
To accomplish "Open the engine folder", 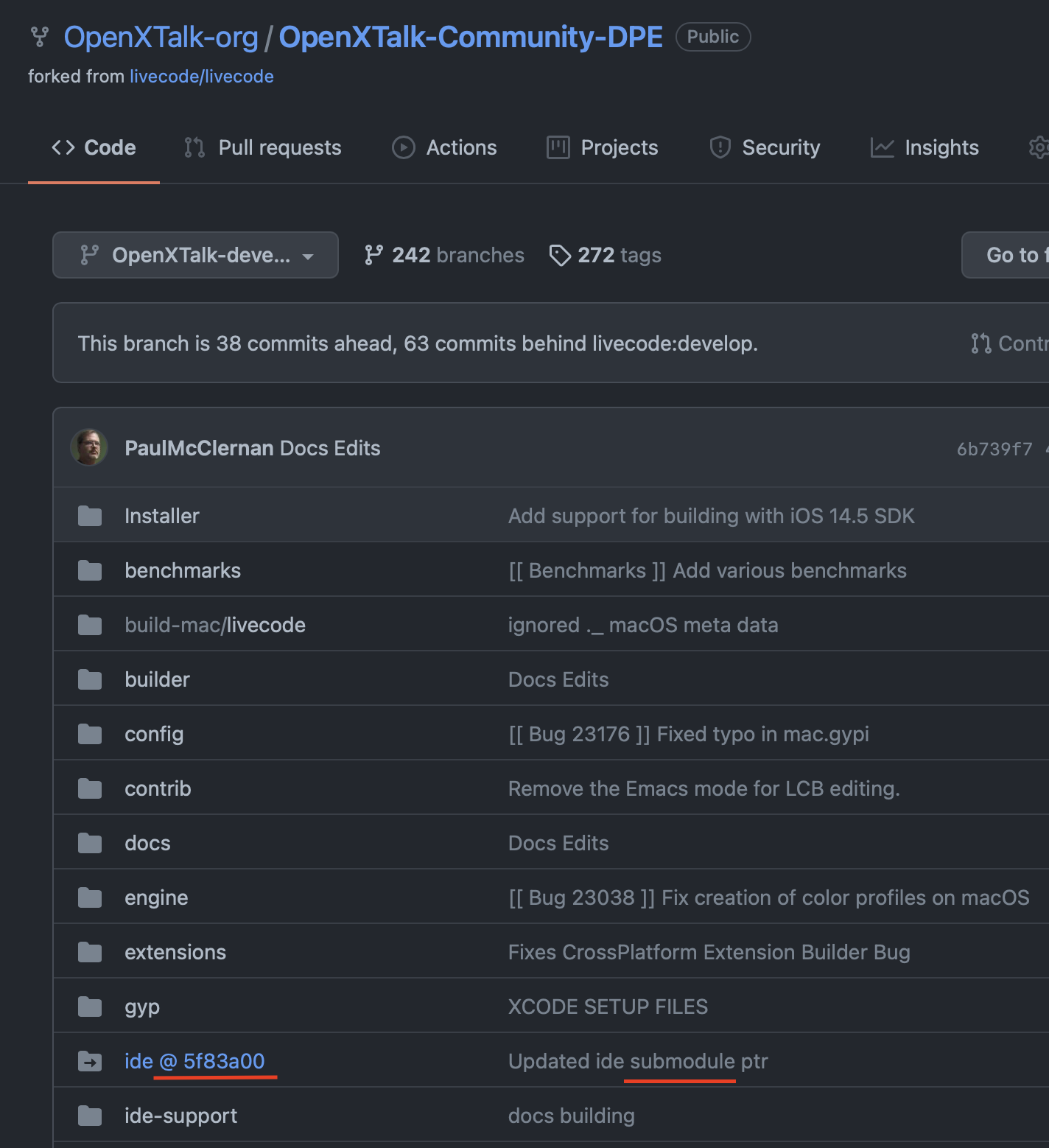I will coord(156,897).
